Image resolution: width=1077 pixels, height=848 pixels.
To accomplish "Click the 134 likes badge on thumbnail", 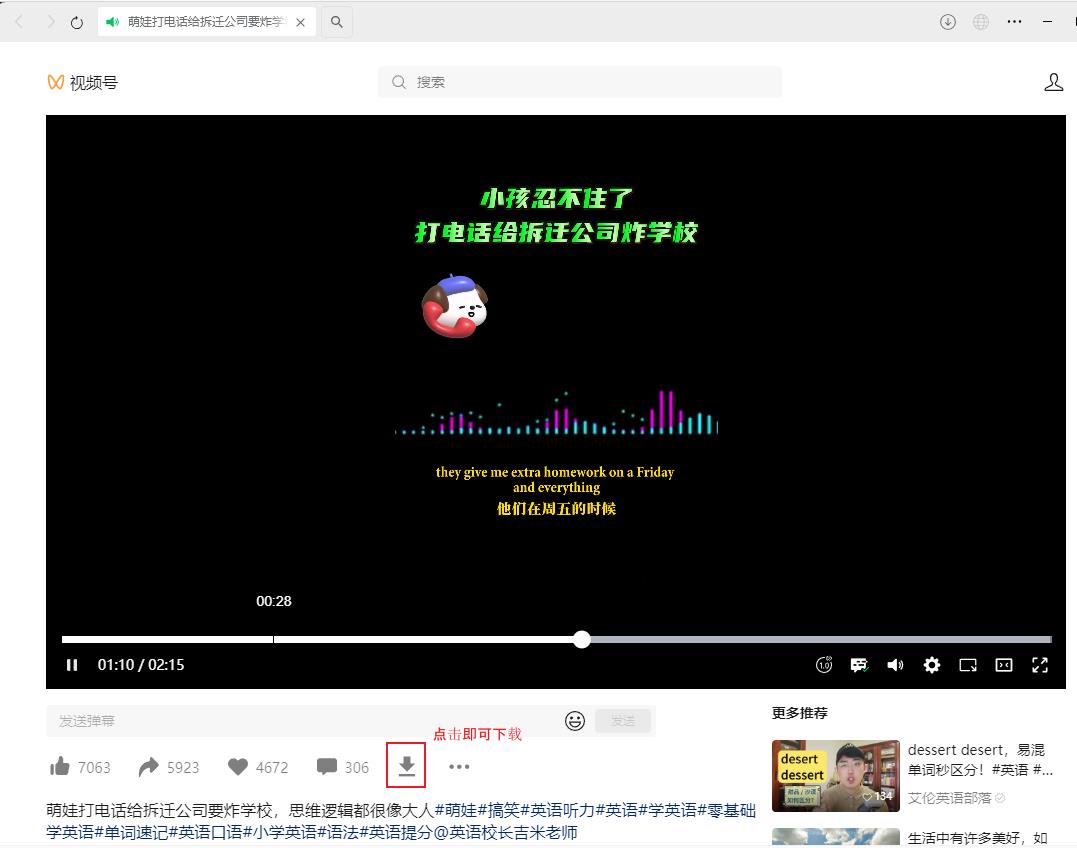I will pos(878,796).
